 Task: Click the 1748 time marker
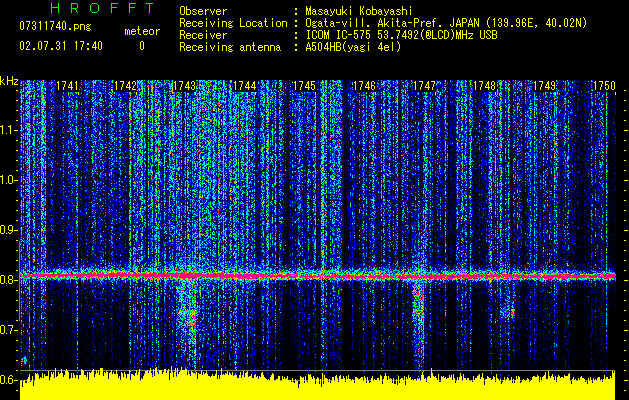(x=485, y=86)
